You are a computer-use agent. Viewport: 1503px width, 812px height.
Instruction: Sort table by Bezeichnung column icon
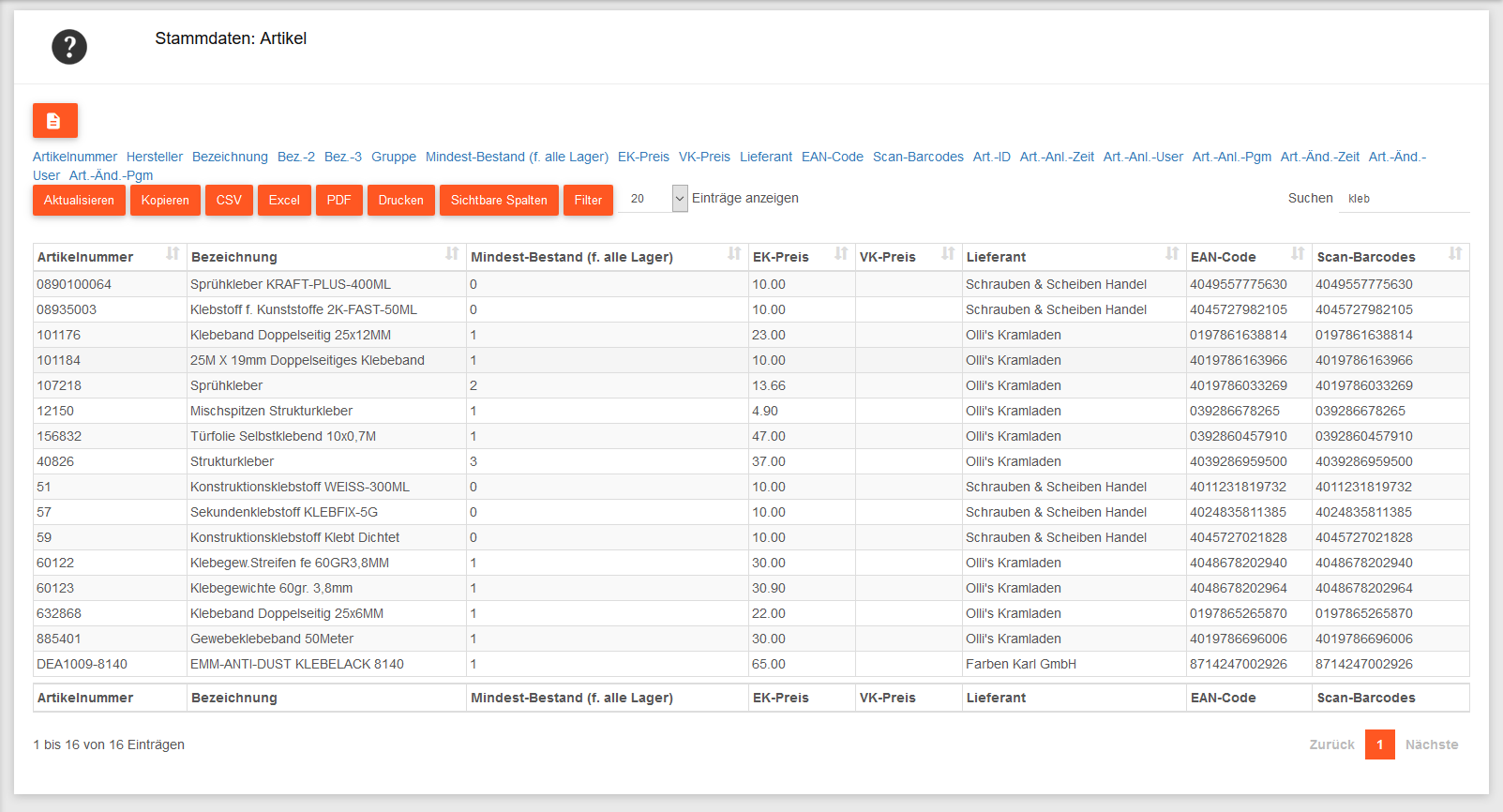[x=452, y=254]
